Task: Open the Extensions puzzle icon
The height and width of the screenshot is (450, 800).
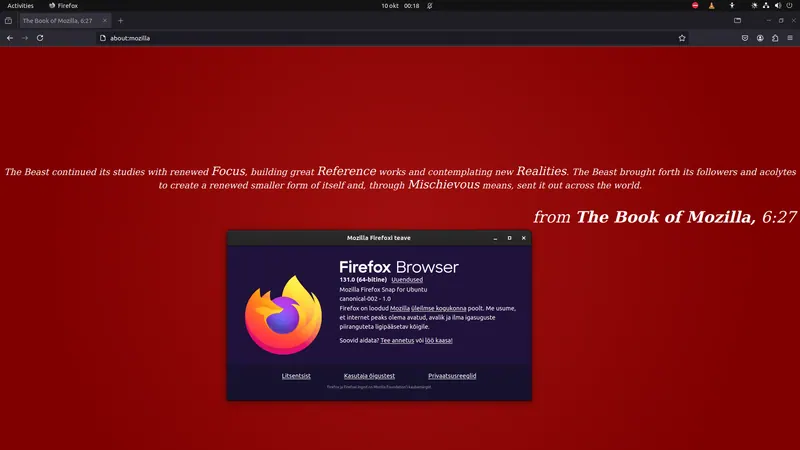Action: point(775,38)
